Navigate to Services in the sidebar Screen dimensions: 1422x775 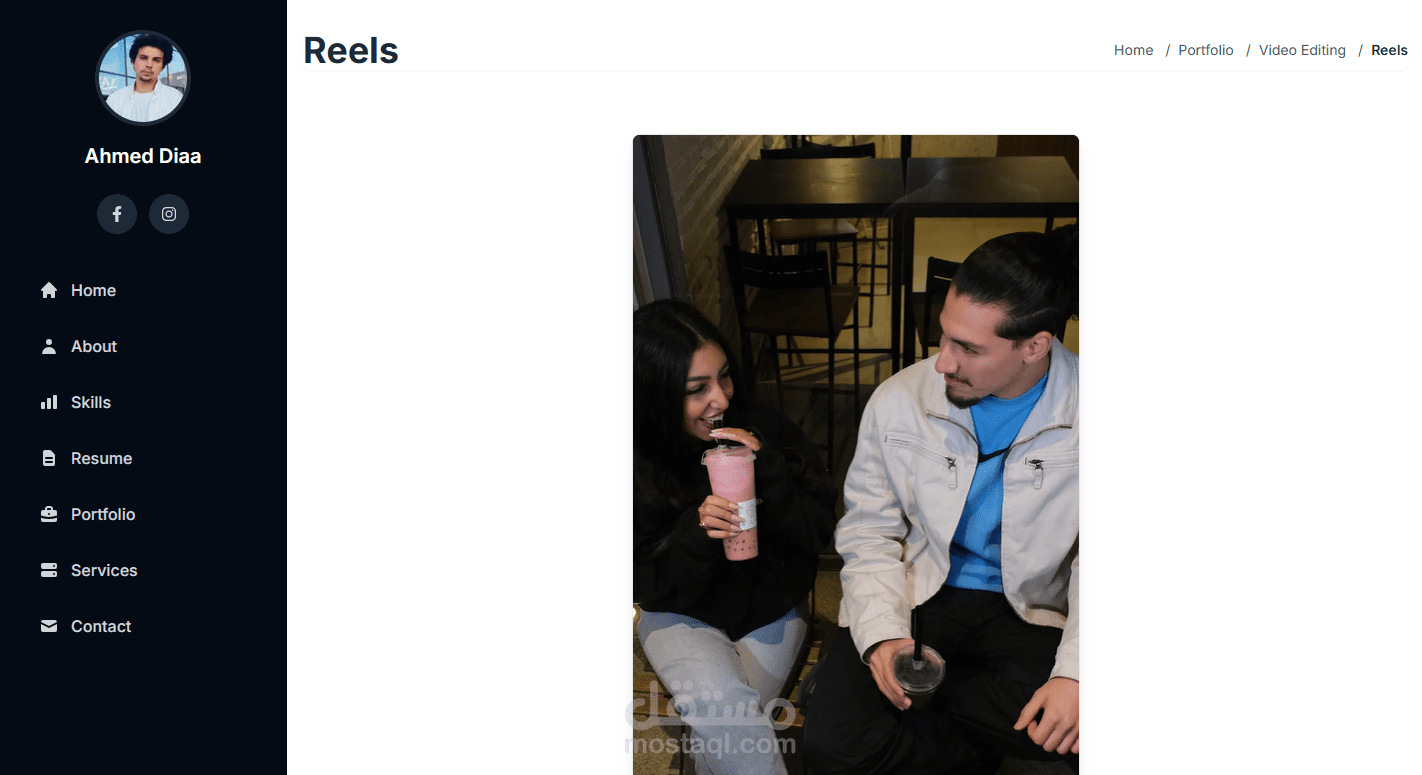click(104, 570)
